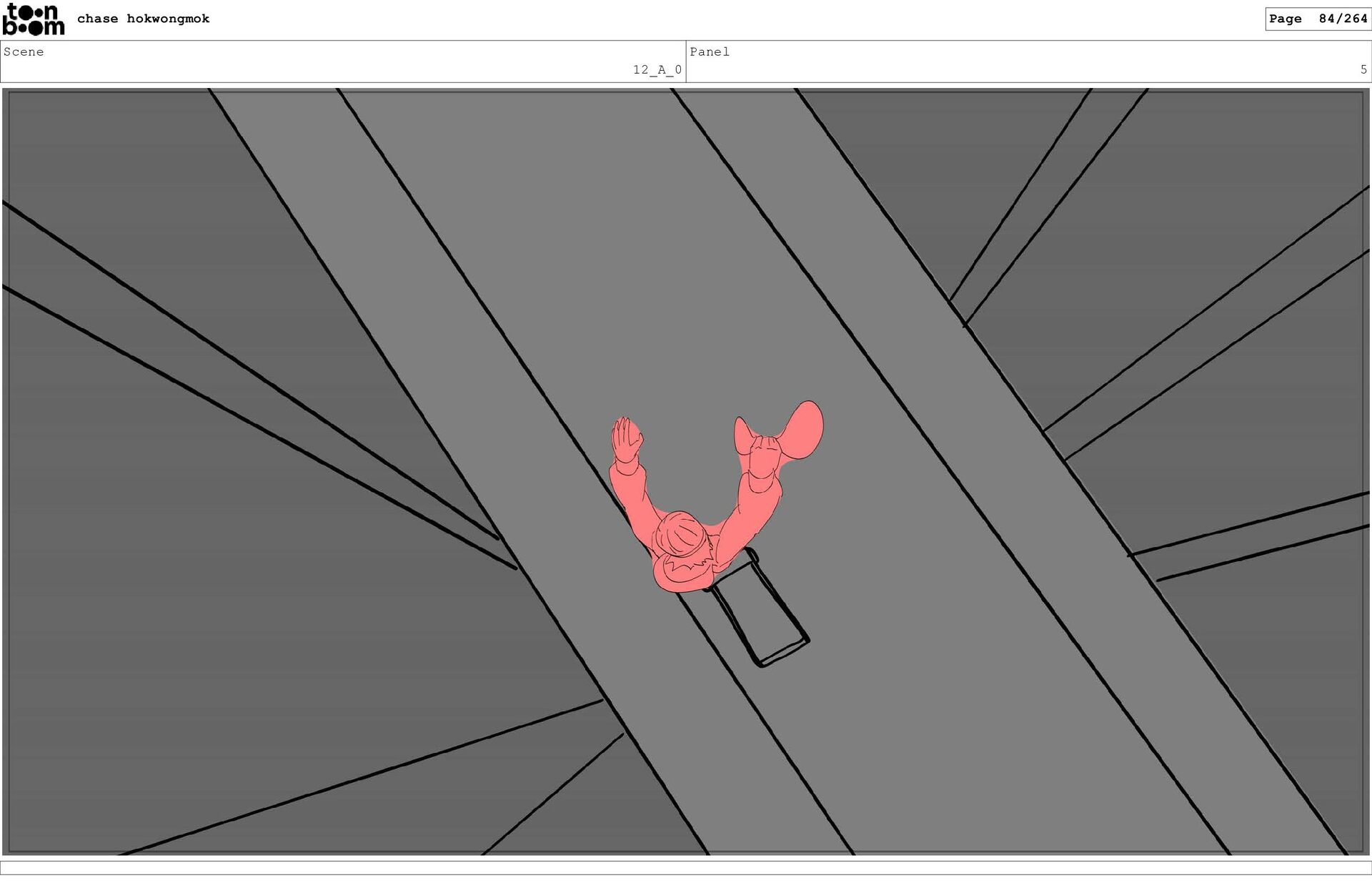Image resolution: width=1372 pixels, height=888 pixels.
Task: Click the Scene header label
Action: click(x=24, y=51)
